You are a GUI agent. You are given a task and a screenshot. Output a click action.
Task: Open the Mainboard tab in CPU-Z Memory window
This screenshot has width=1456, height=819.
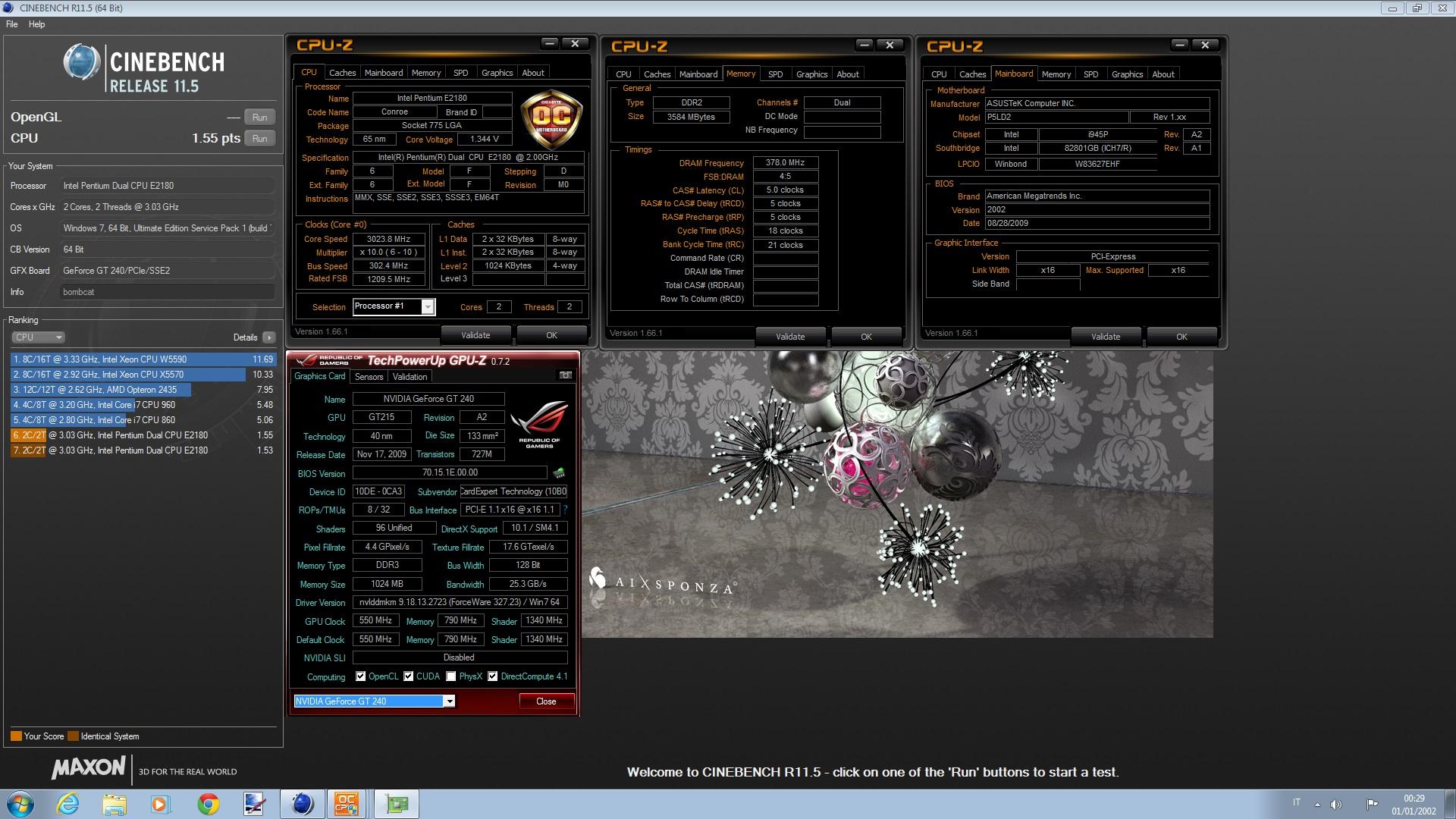coord(698,74)
